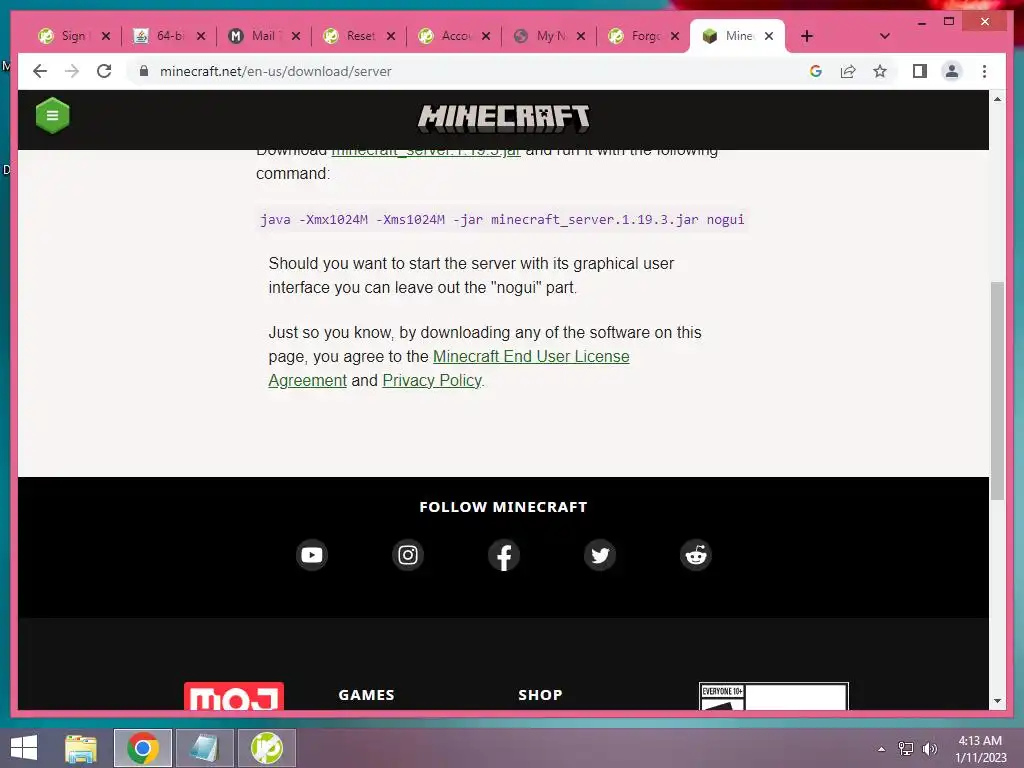Open the green circular app in the taskbar

pyautogui.click(x=266, y=748)
